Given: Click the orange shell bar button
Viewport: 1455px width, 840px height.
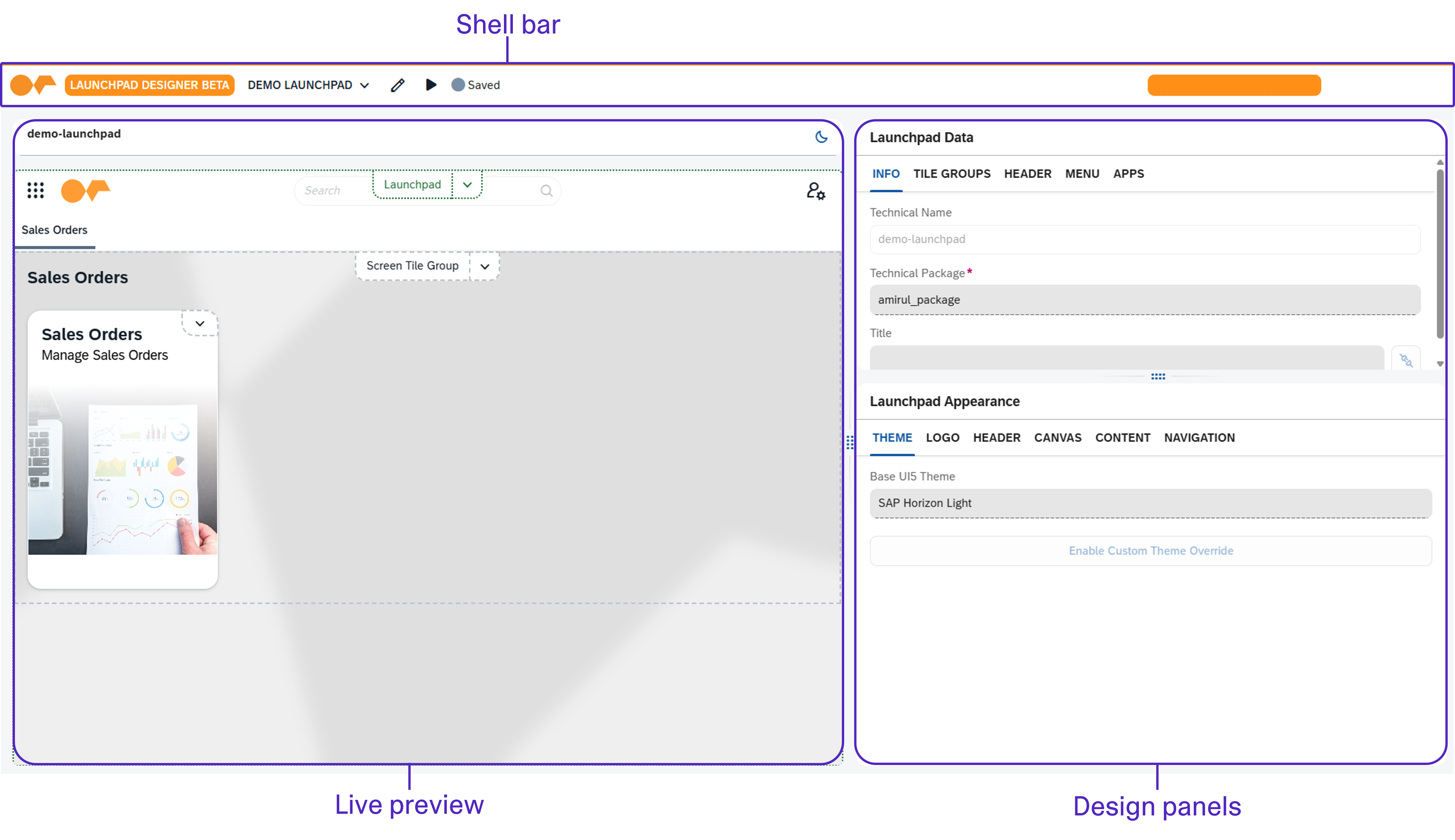Looking at the screenshot, I should [1234, 85].
